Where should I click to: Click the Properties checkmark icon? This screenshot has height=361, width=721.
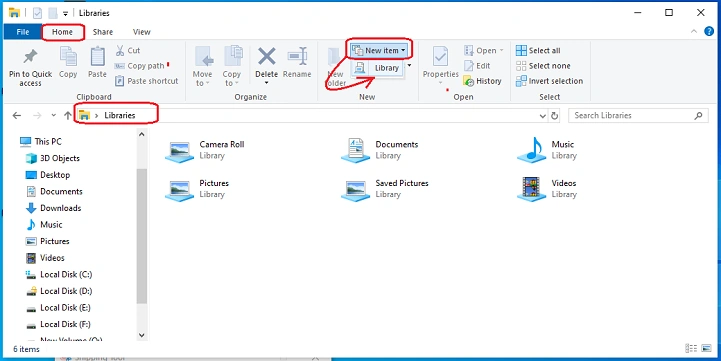[441, 57]
